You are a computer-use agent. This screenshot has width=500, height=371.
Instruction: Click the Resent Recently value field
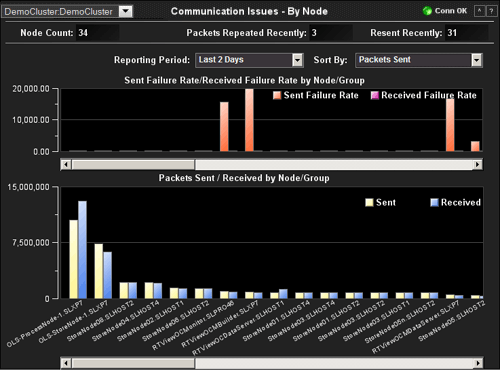pyautogui.click(x=466, y=33)
